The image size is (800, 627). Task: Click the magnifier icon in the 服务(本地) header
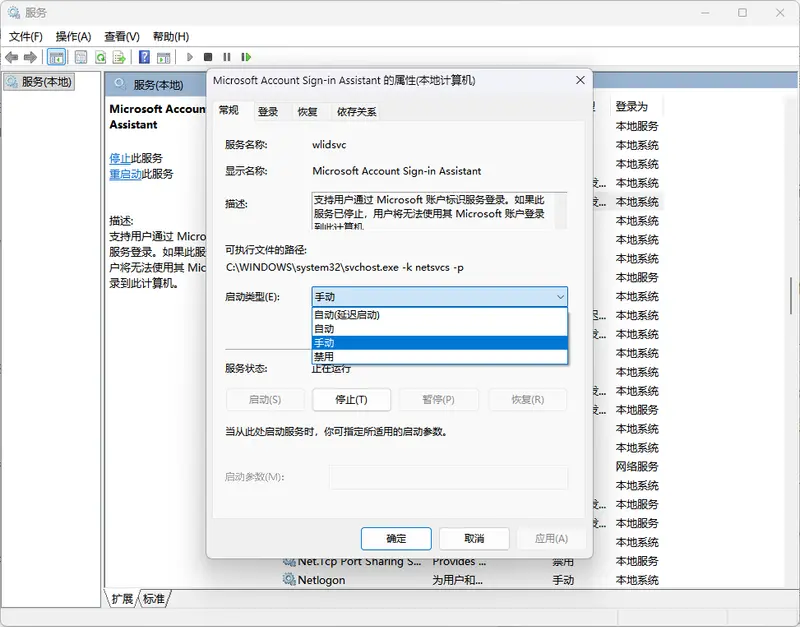[120, 84]
